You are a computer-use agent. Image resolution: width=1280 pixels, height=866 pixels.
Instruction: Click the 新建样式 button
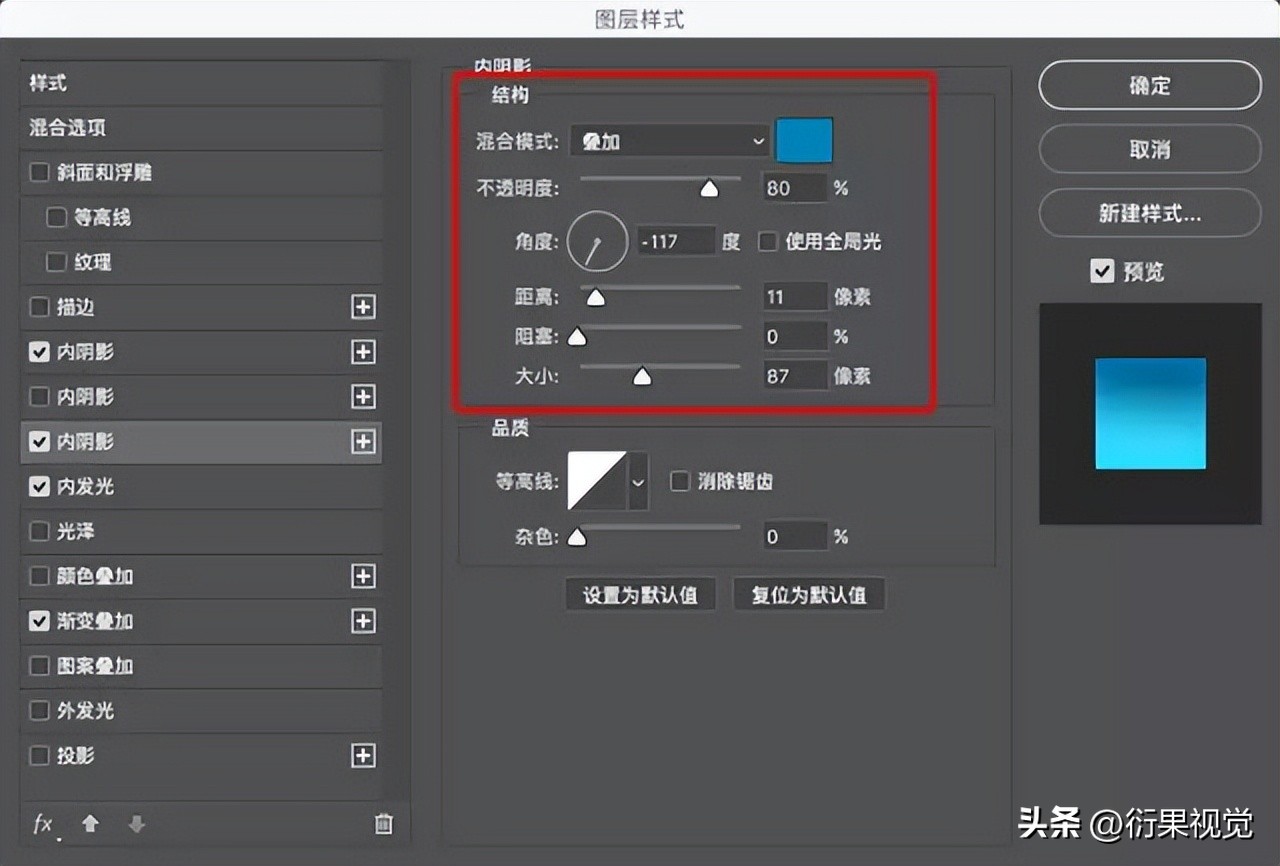pyautogui.click(x=1149, y=213)
